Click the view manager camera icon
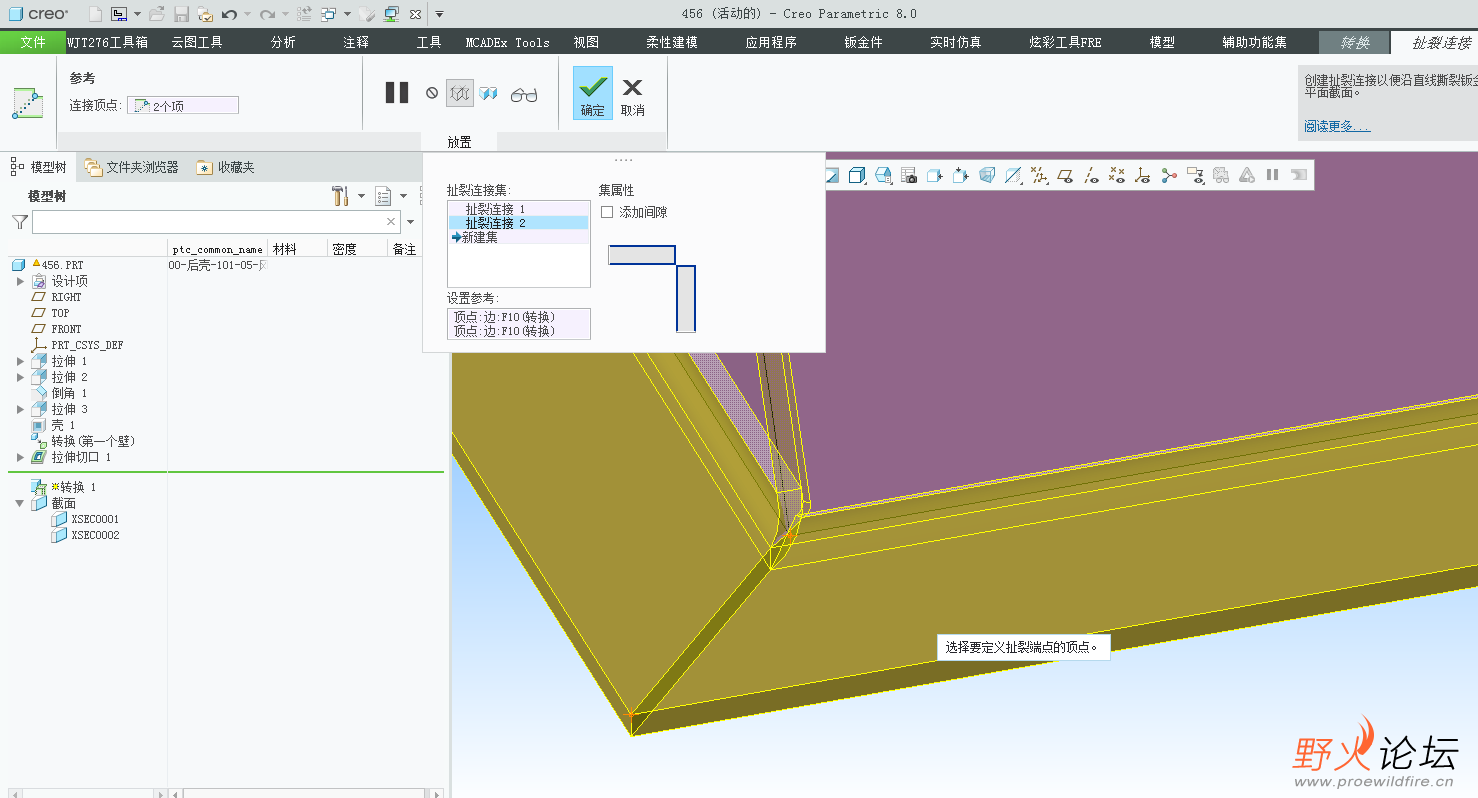The height and width of the screenshot is (798, 1478). 909,176
